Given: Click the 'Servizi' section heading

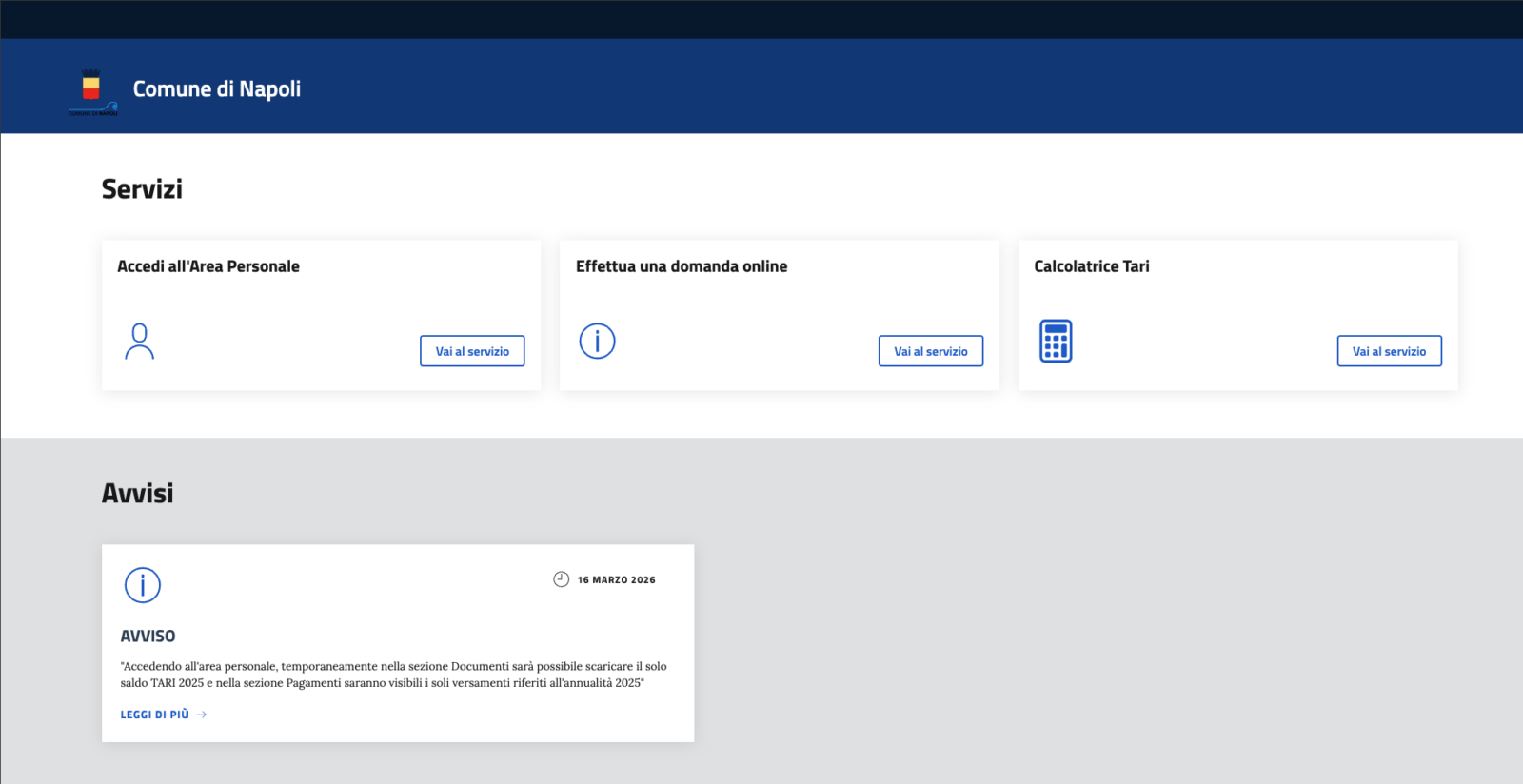Looking at the screenshot, I should coord(142,189).
